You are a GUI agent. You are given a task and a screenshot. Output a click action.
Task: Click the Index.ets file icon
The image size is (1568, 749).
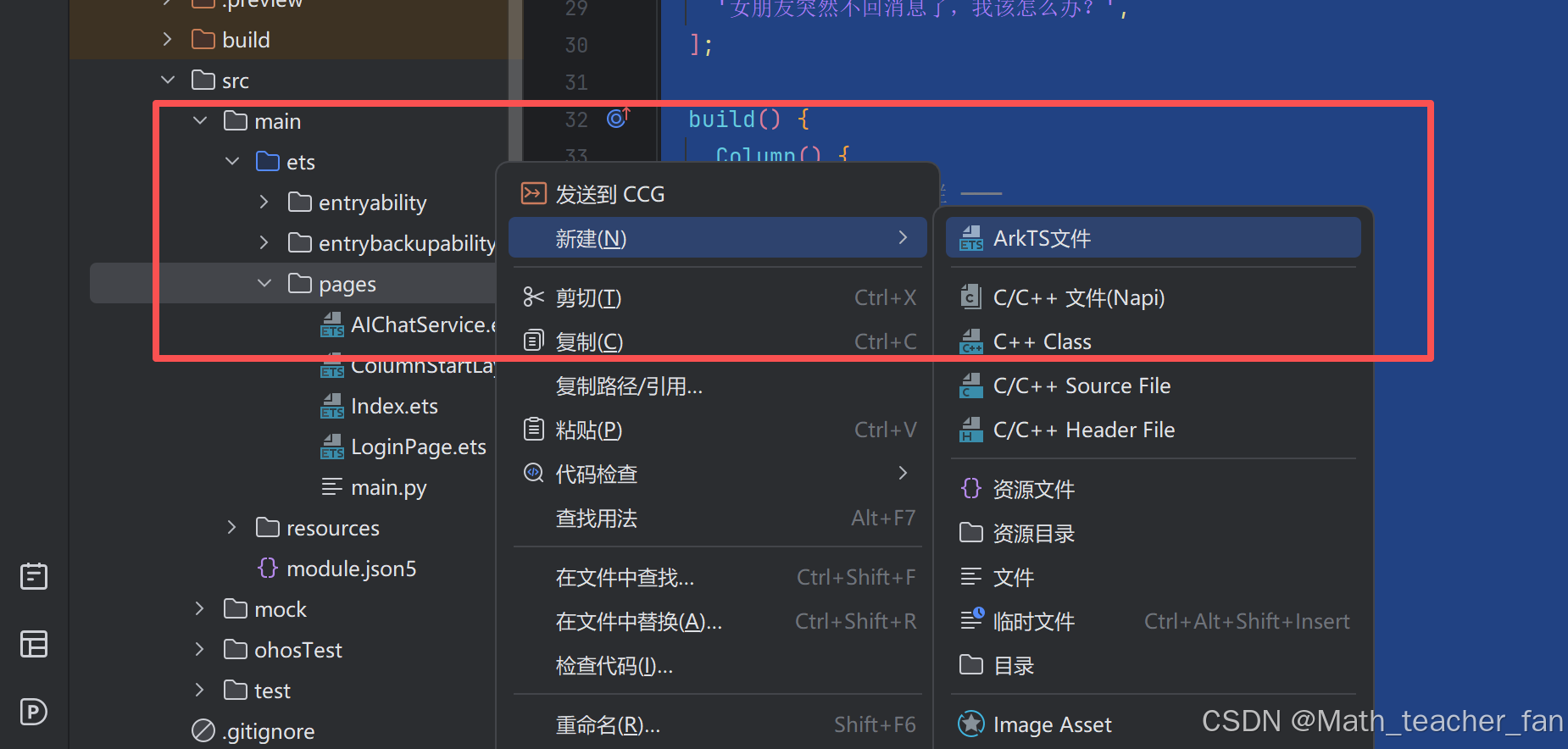[332, 406]
